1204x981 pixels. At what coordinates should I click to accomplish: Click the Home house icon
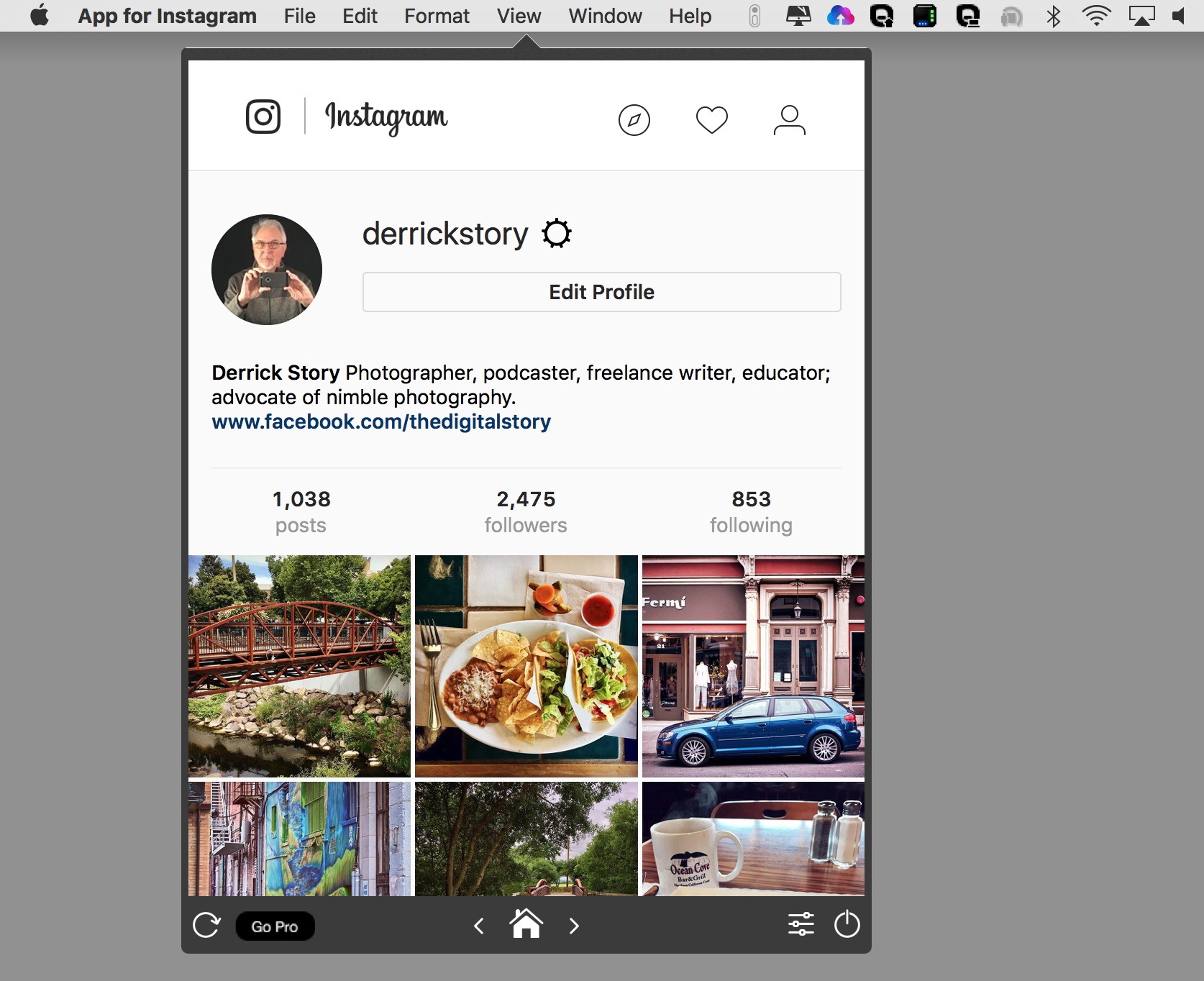click(x=526, y=923)
